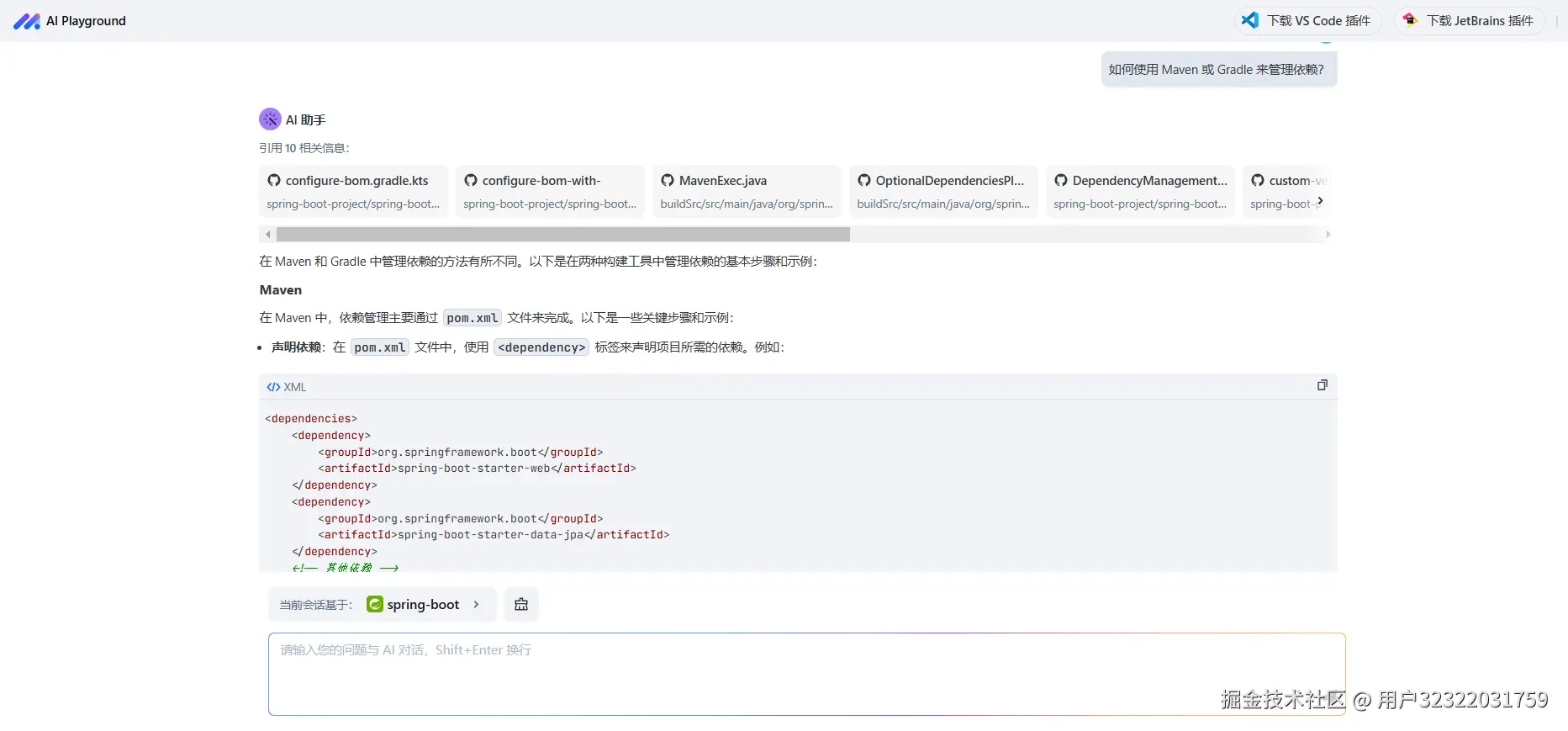Click the scrollbar's left arrow
The image size is (1568, 731).
[x=267, y=235]
